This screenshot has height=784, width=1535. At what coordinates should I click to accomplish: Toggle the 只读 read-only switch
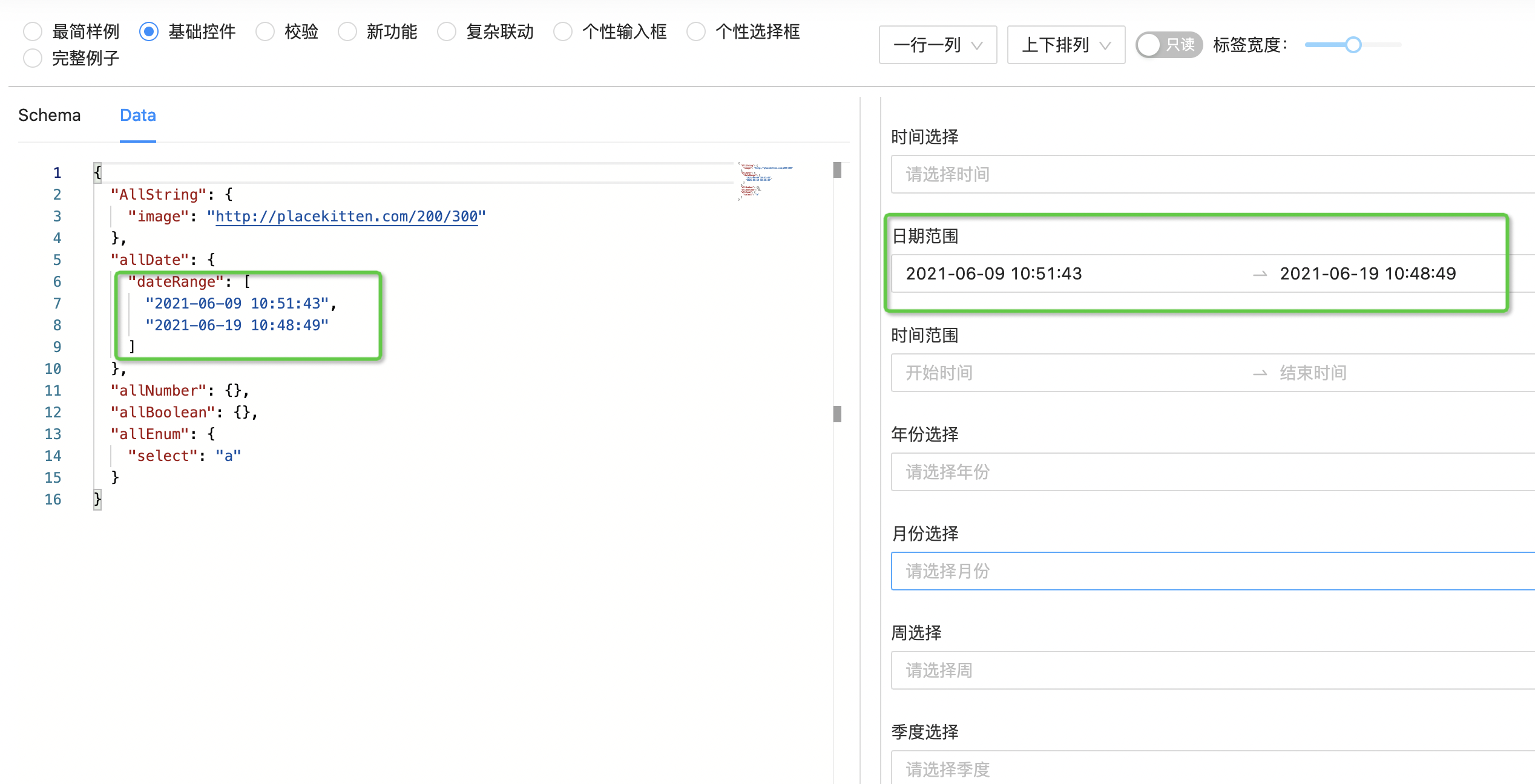point(1169,45)
